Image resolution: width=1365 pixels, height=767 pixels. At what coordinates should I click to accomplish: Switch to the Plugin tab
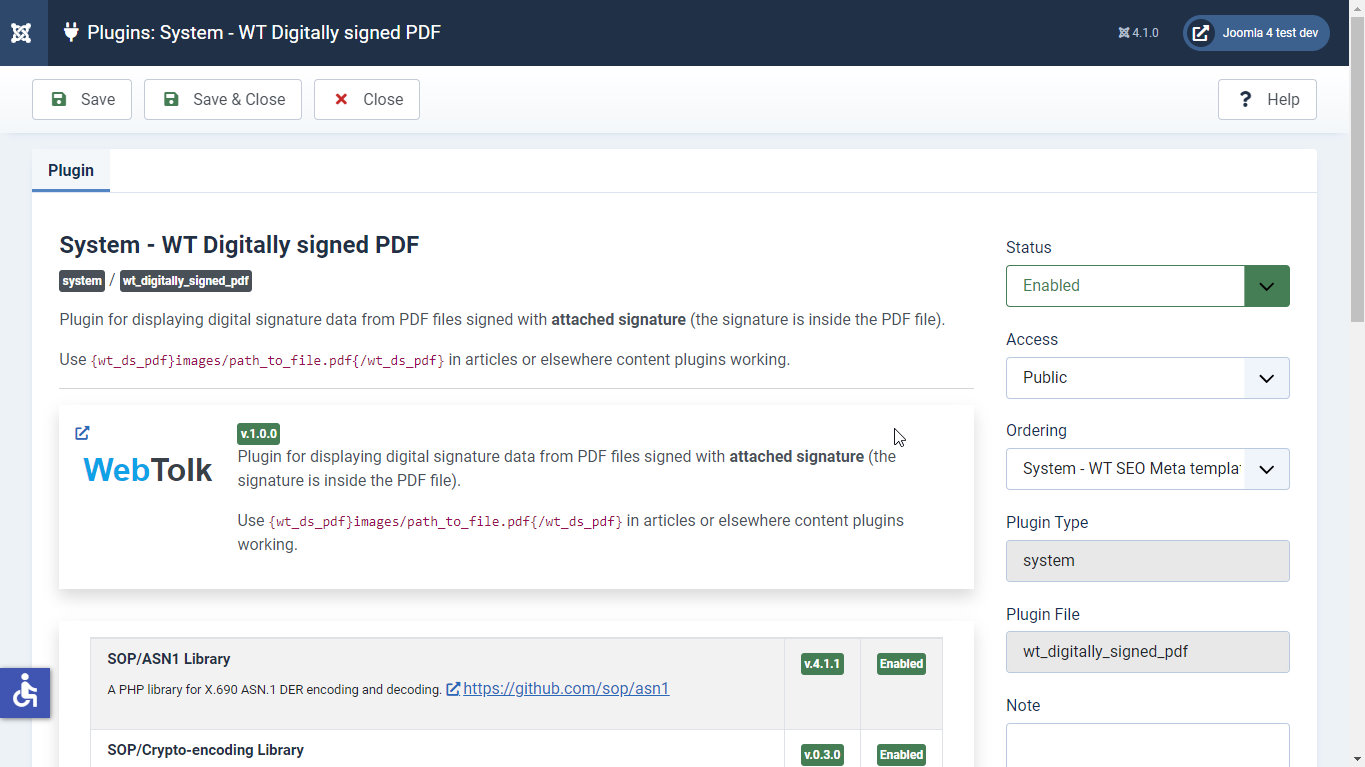coord(71,171)
